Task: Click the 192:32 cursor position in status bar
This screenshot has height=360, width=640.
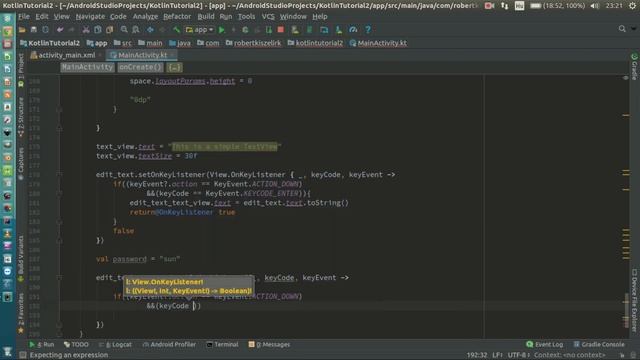Action: click(477, 355)
